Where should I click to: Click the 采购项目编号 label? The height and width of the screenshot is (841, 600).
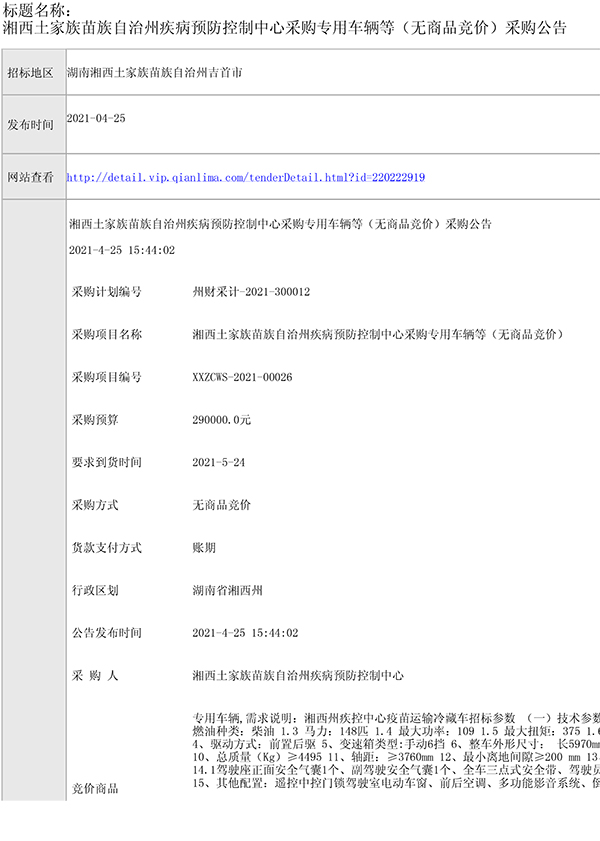107,377
